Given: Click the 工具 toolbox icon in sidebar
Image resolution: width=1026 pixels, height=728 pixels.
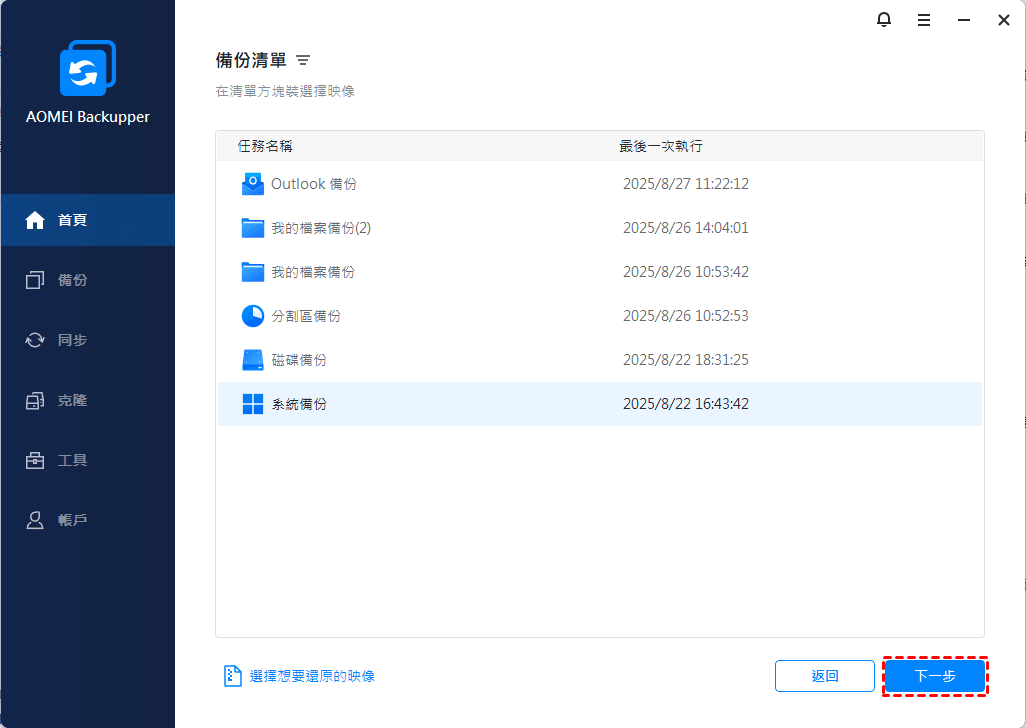Looking at the screenshot, I should click(35, 460).
